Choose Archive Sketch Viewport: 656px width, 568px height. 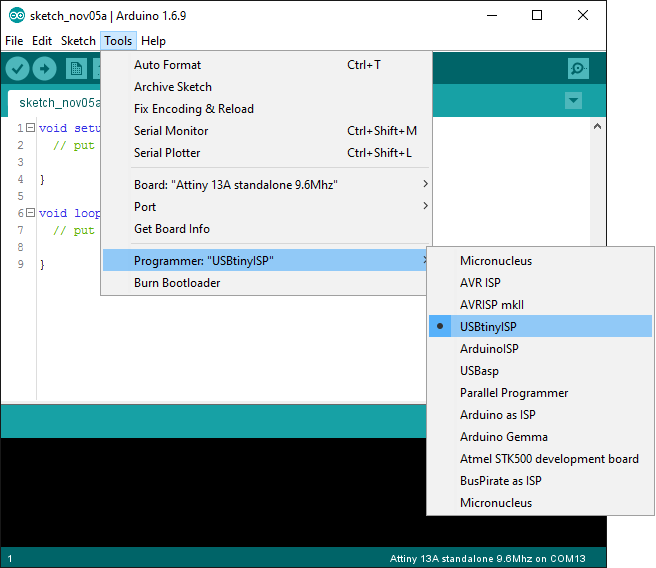point(267,87)
